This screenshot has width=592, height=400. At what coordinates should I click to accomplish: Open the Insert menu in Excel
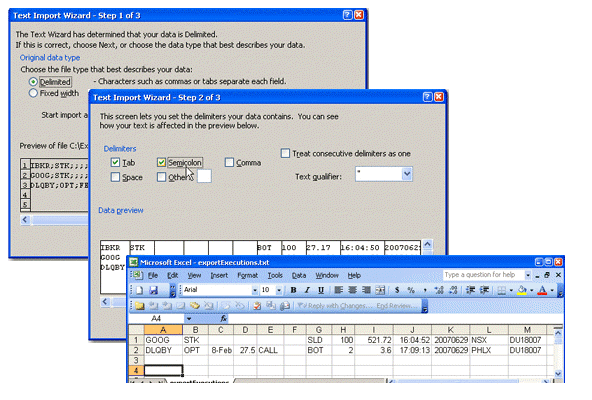point(219,275)
